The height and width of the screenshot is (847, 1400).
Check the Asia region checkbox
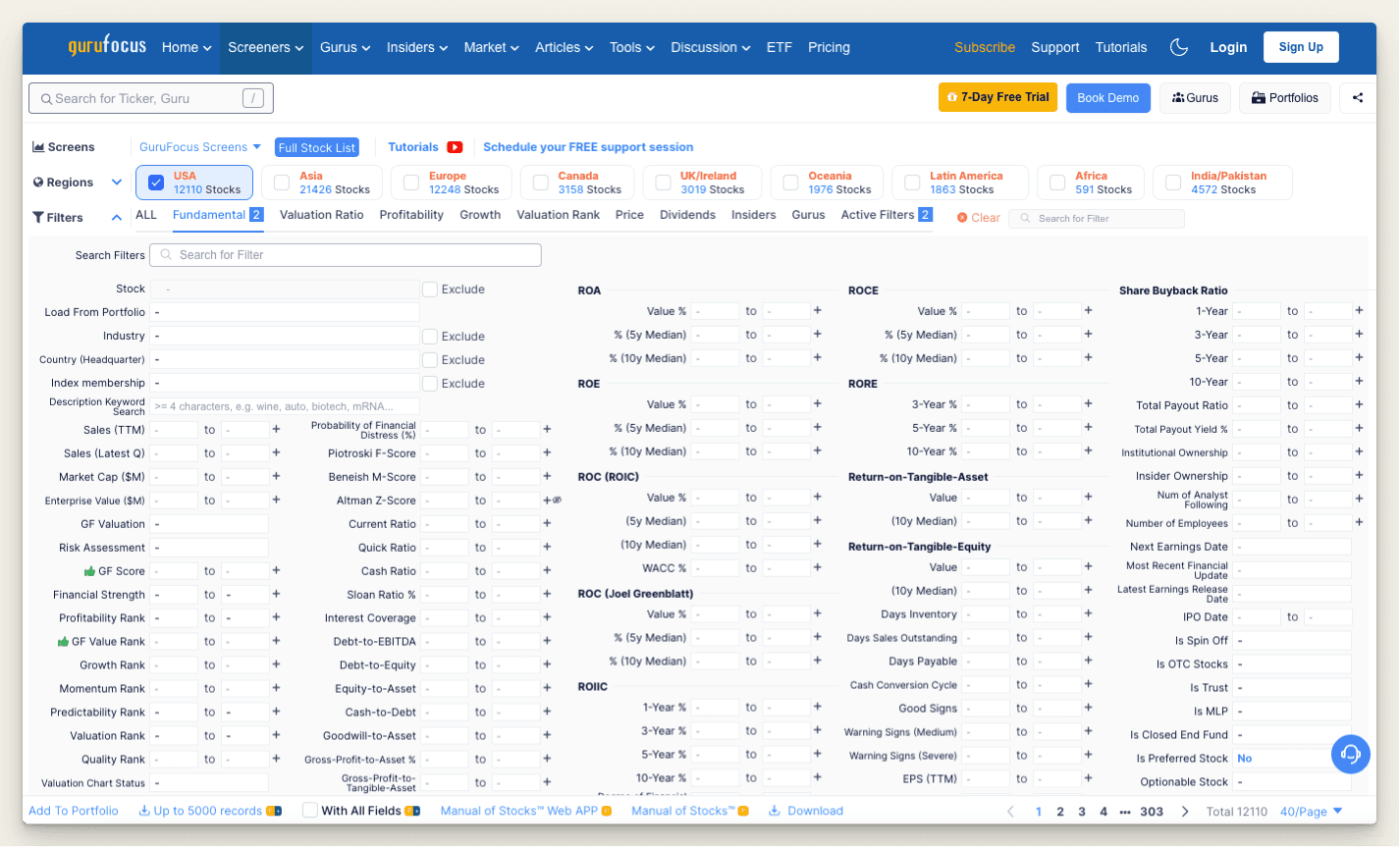tap(282, 183)
